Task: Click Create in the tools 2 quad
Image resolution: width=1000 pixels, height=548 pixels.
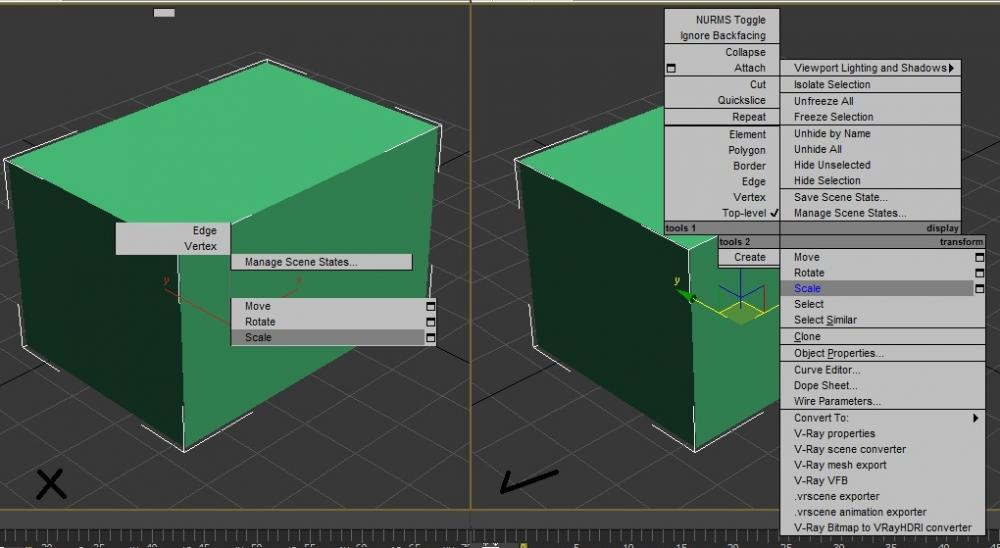Action: [749, 257]
